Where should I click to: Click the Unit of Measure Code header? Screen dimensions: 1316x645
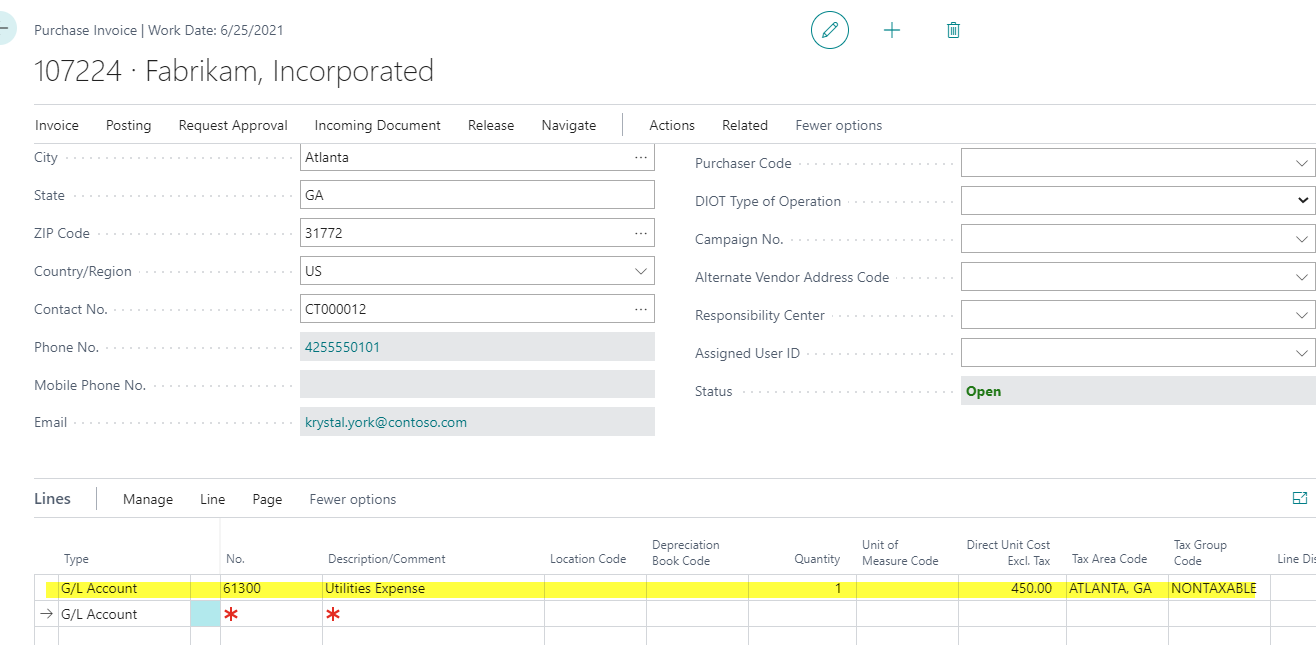tap(900, 553)
